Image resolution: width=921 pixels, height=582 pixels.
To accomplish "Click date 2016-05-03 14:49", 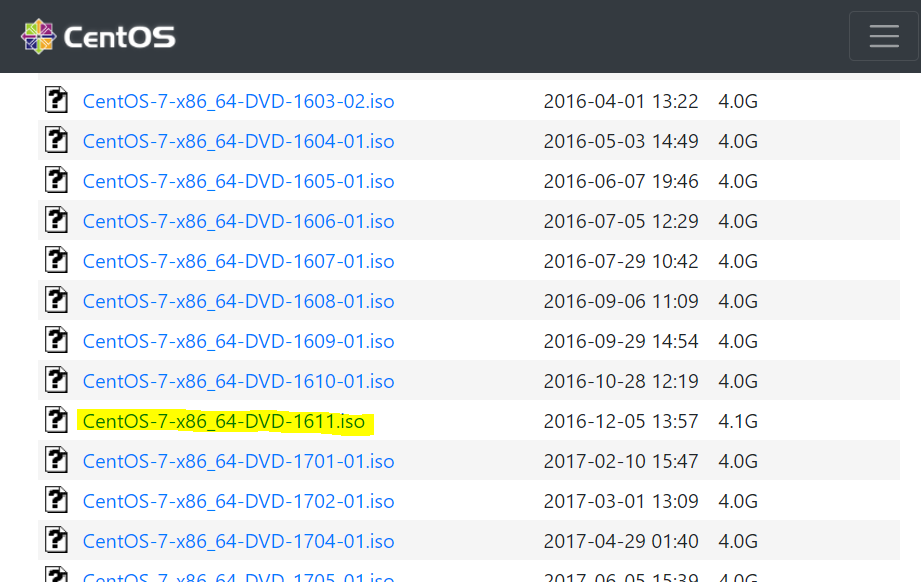I will [621, 142].
